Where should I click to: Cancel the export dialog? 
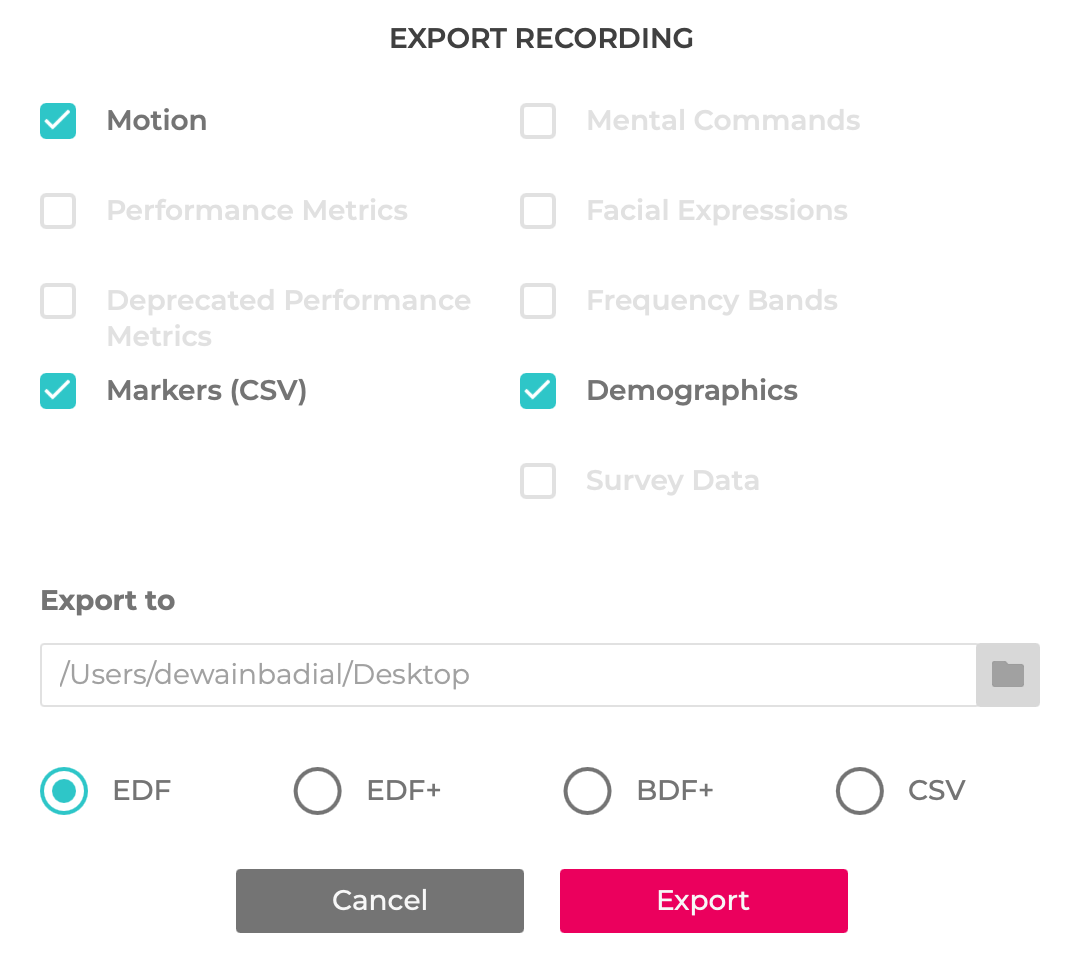[x=380, y=901]
